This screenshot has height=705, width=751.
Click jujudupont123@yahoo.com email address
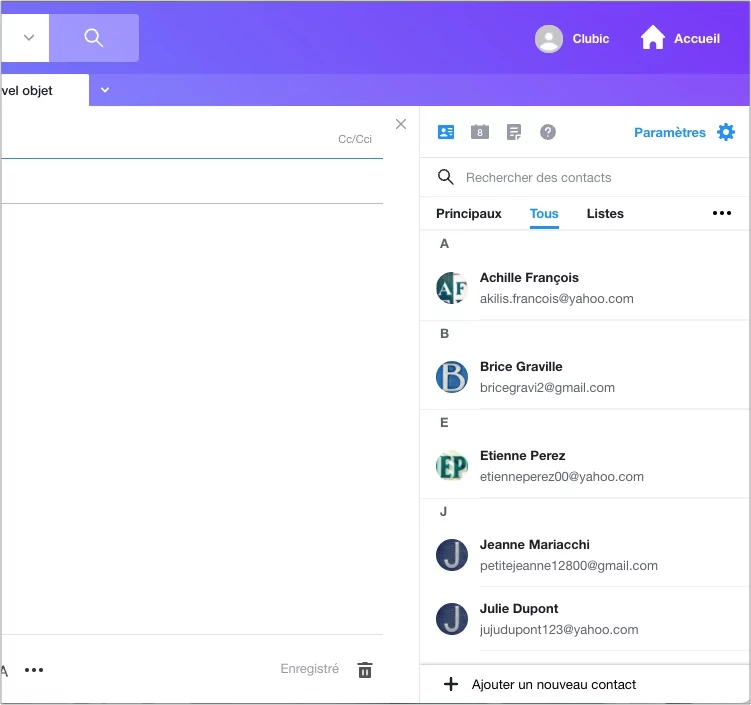559,630
